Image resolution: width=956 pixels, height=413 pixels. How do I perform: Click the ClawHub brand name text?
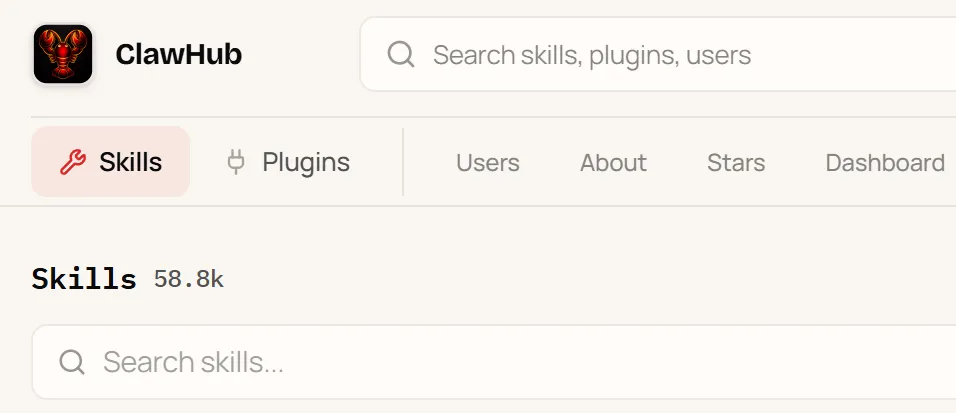click(x=179, y=54)
